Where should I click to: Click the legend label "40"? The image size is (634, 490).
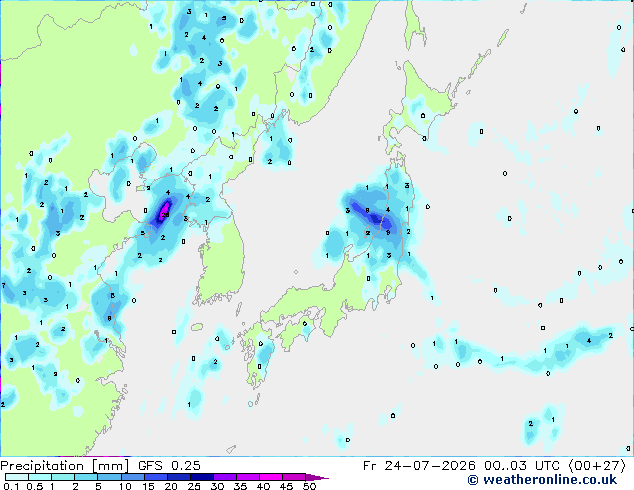pos(263,486)
